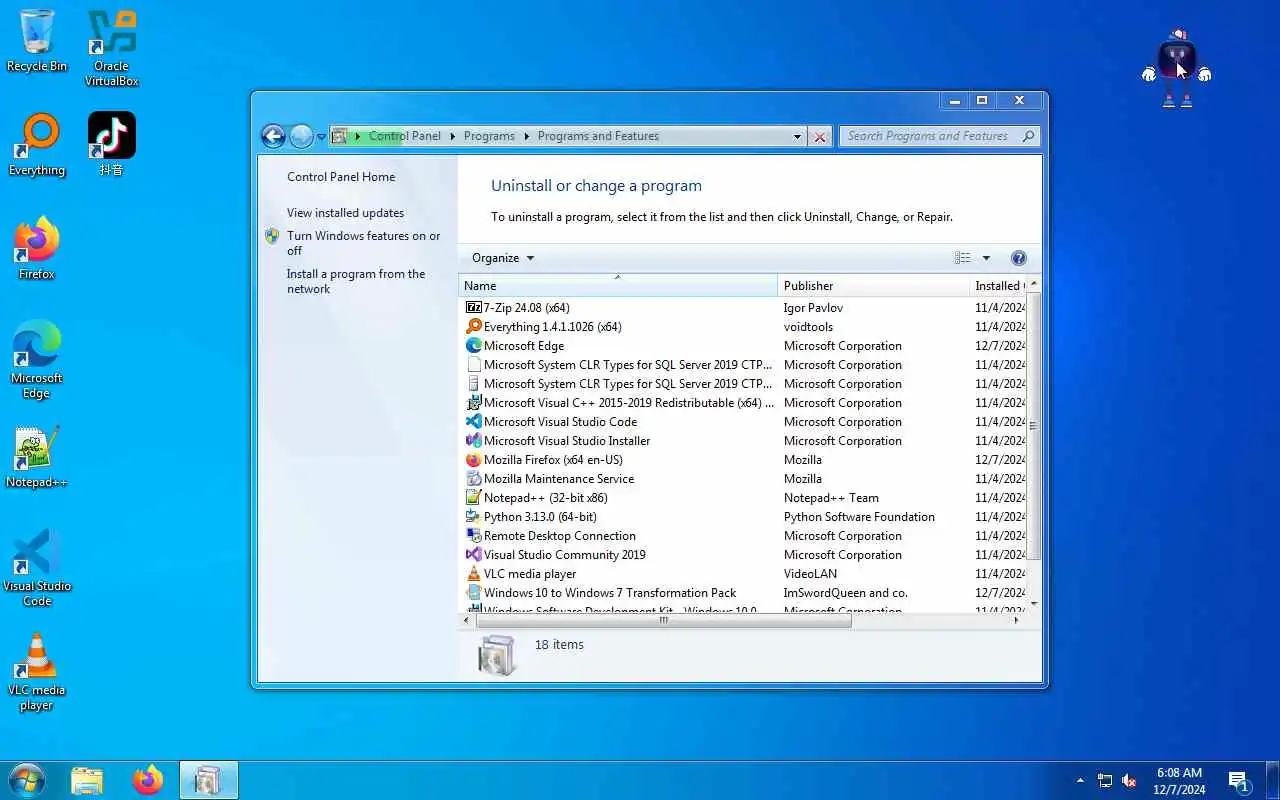Click the taskbar clock and date
The height and width of the screenshot is (800, 1280).
click(x=1180, y=781)
